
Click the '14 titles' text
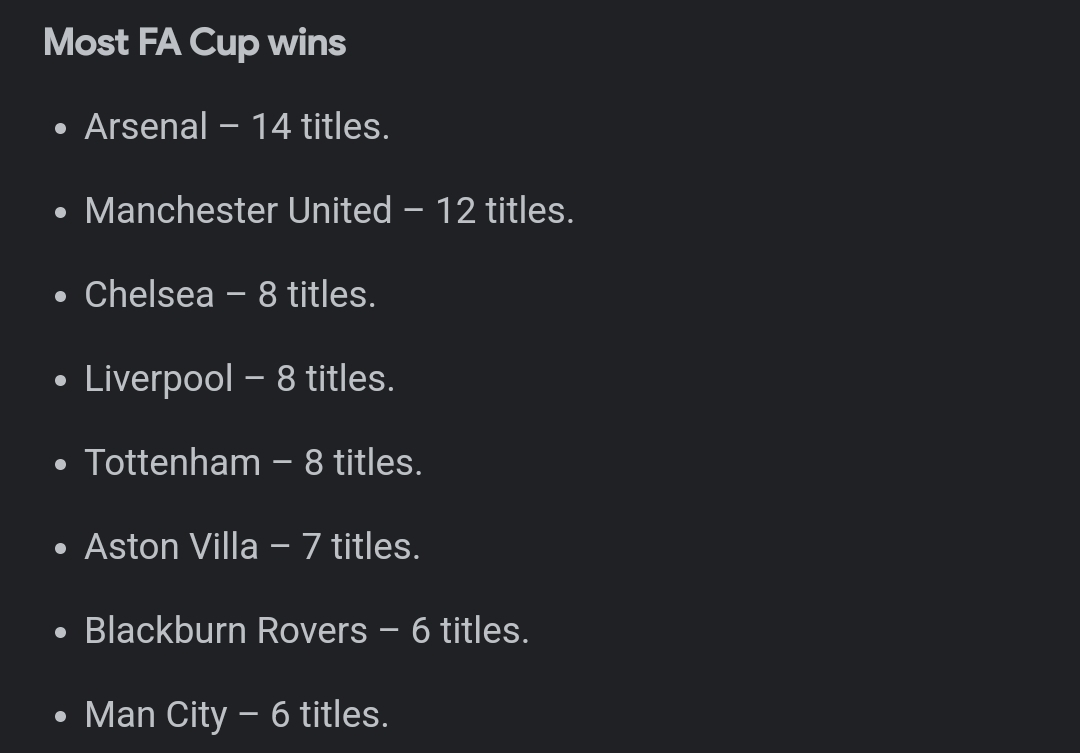tap(320, 127)
